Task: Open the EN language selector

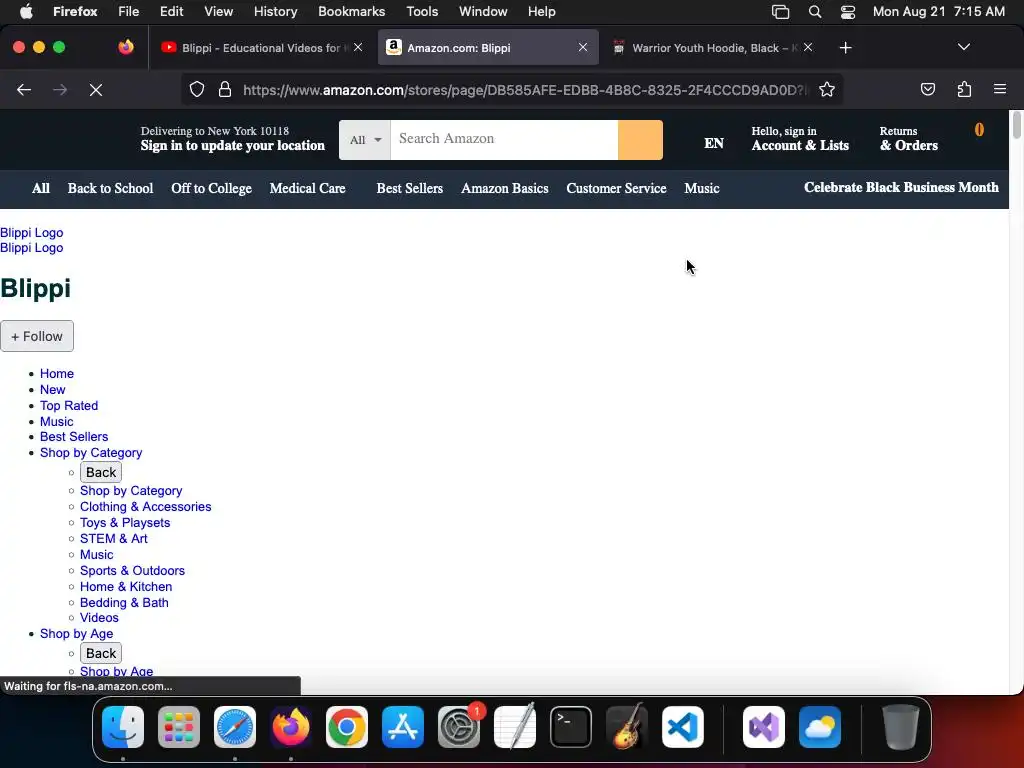Action: 713,143
